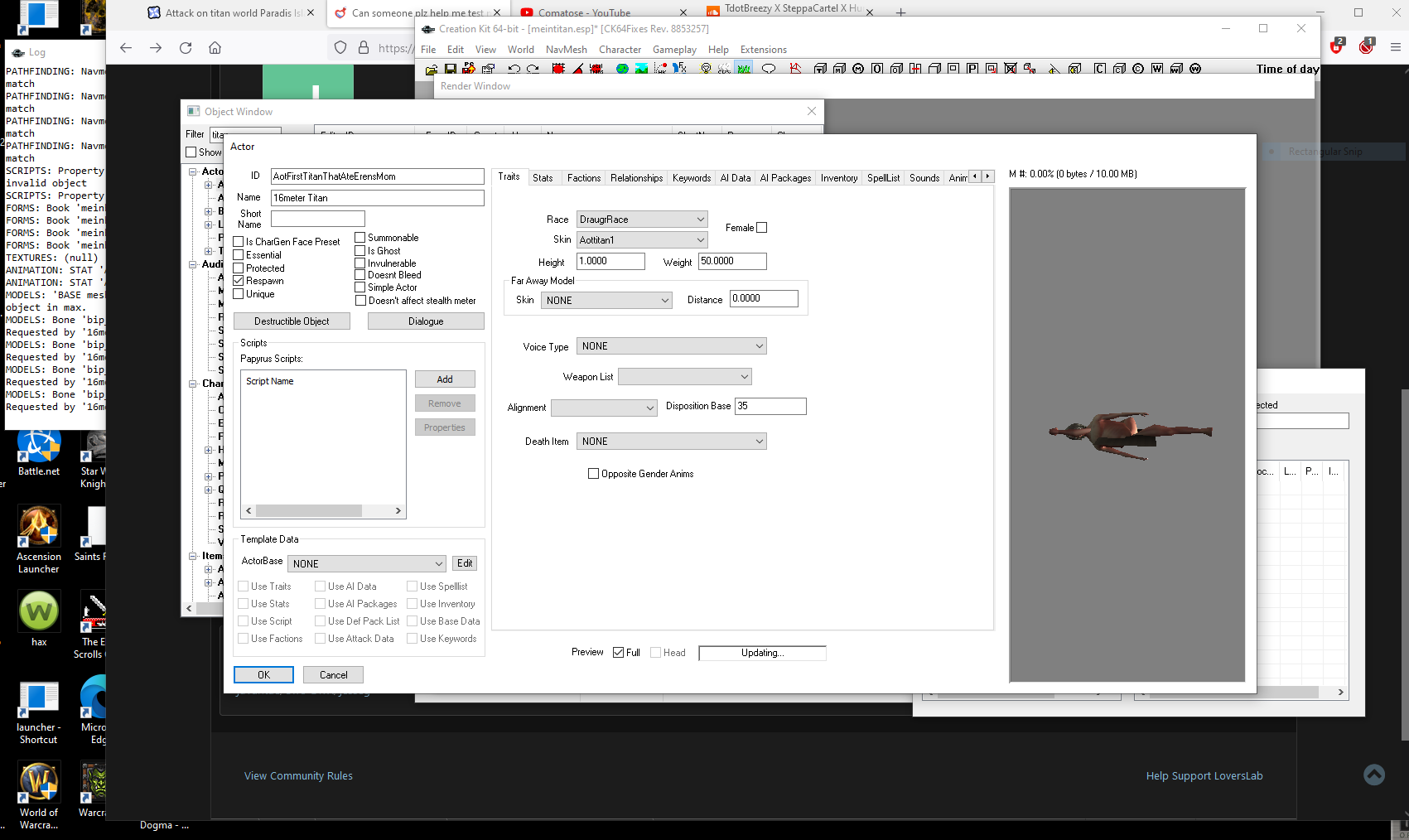Open the ActorBase template dropdown
The width and height of the screenshot is (1409, 840).
click(x=367, y=563)
